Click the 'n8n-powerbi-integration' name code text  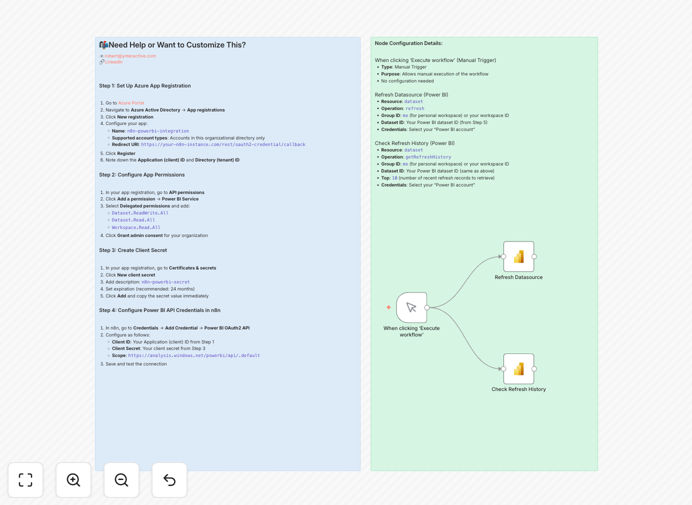pos(158,131)
